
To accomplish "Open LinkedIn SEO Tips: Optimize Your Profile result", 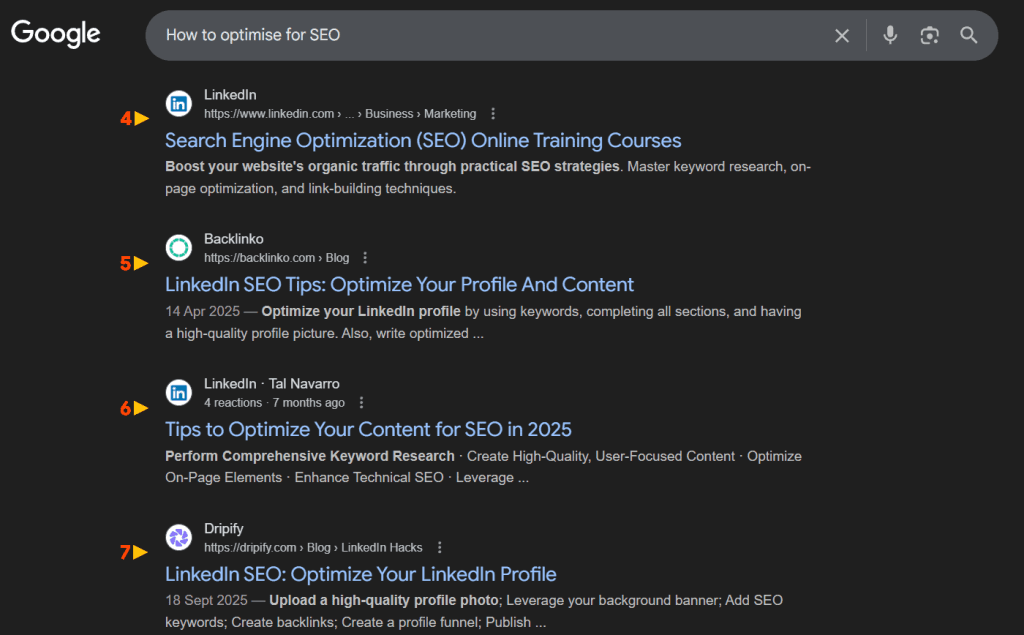I will pos(399,284).
